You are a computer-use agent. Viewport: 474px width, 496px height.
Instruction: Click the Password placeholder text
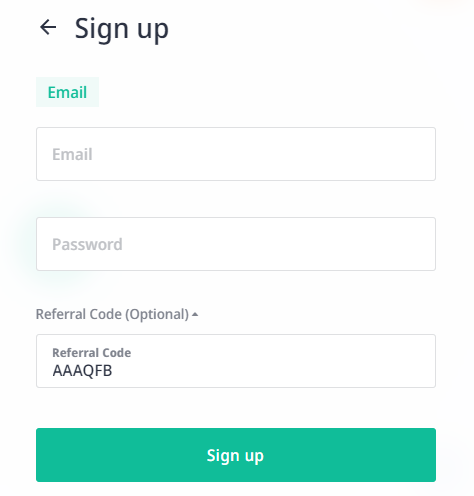coord(87,244)
